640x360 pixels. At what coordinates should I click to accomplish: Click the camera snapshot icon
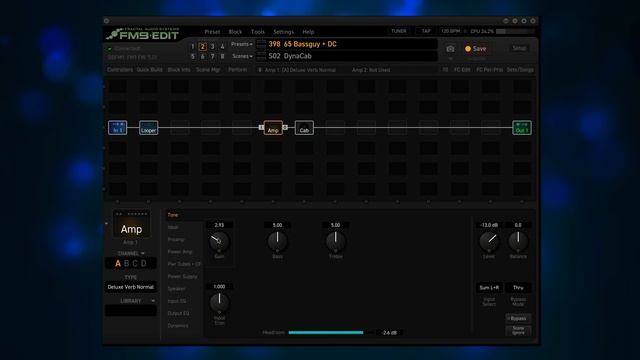pyautogui.click(x=450, y=49)
